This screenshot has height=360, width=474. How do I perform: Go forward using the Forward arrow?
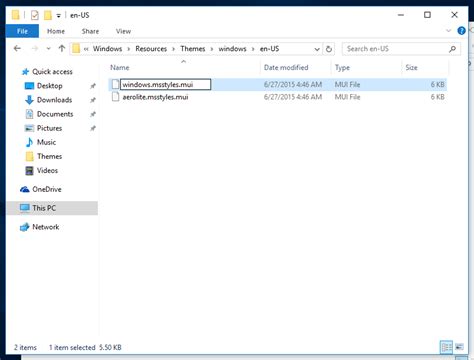point(35,49)
